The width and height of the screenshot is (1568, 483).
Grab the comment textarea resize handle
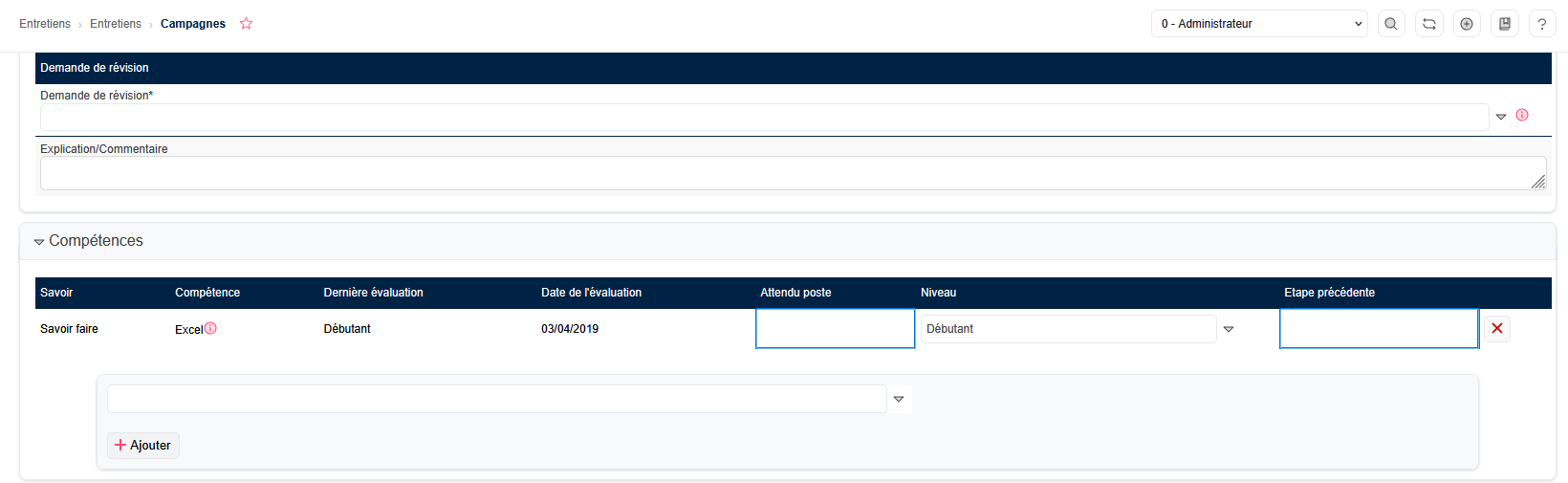coord(1538,182)
